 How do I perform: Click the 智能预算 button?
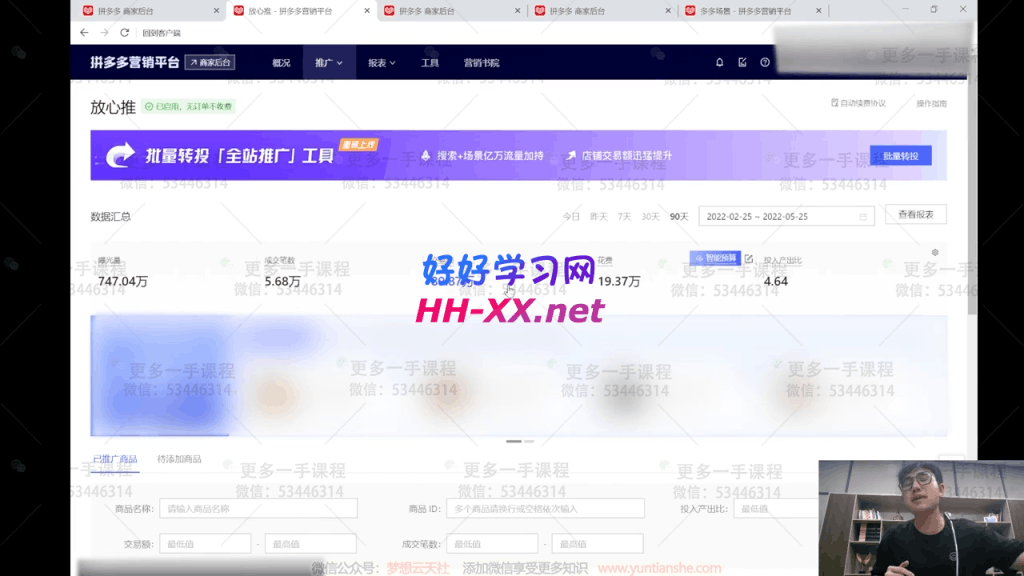[714, 259]
